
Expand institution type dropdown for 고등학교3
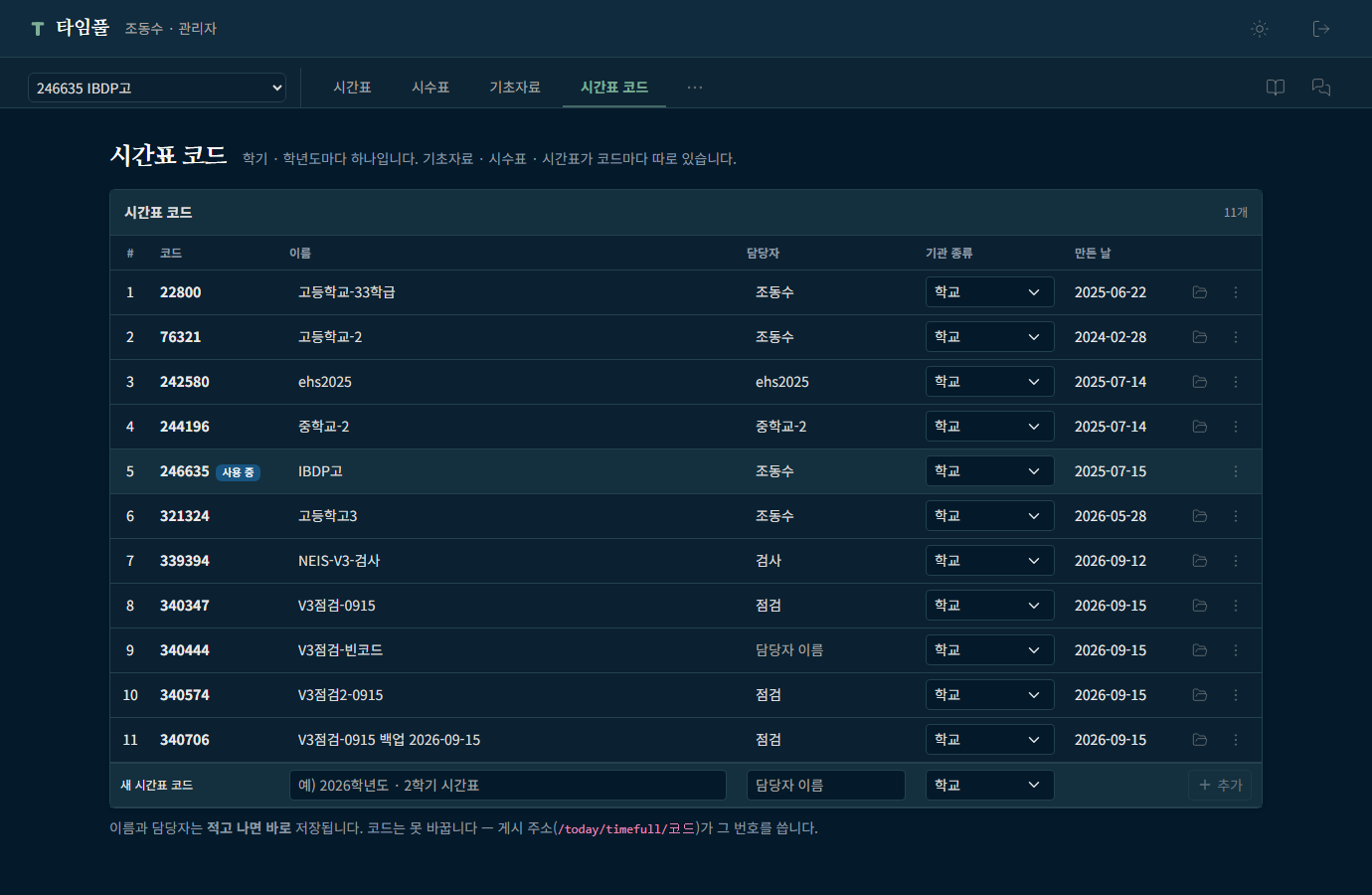(x=989, y=516)
